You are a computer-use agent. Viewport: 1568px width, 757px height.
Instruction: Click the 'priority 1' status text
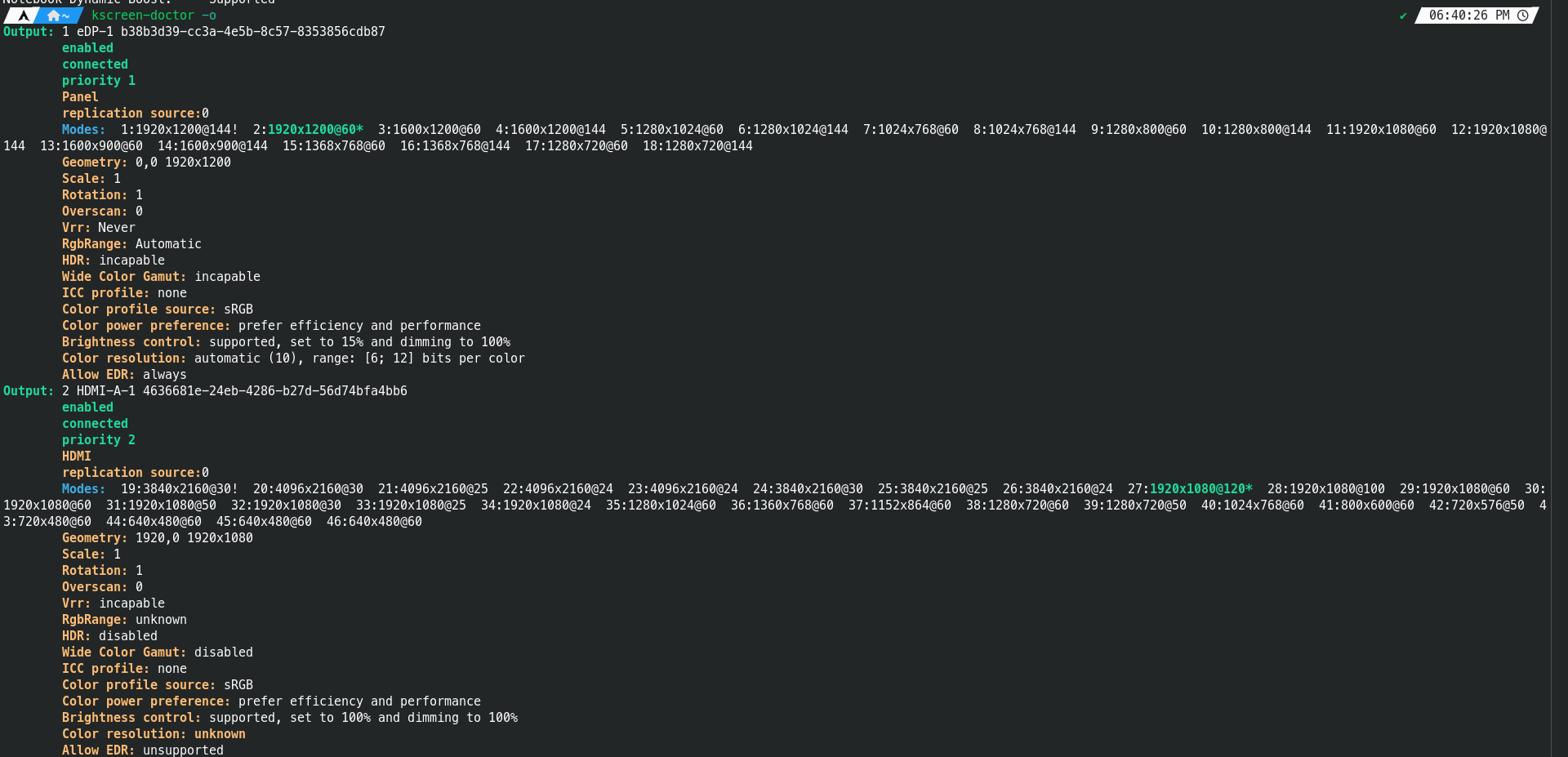pyautogui.click(x=99, y=81)
